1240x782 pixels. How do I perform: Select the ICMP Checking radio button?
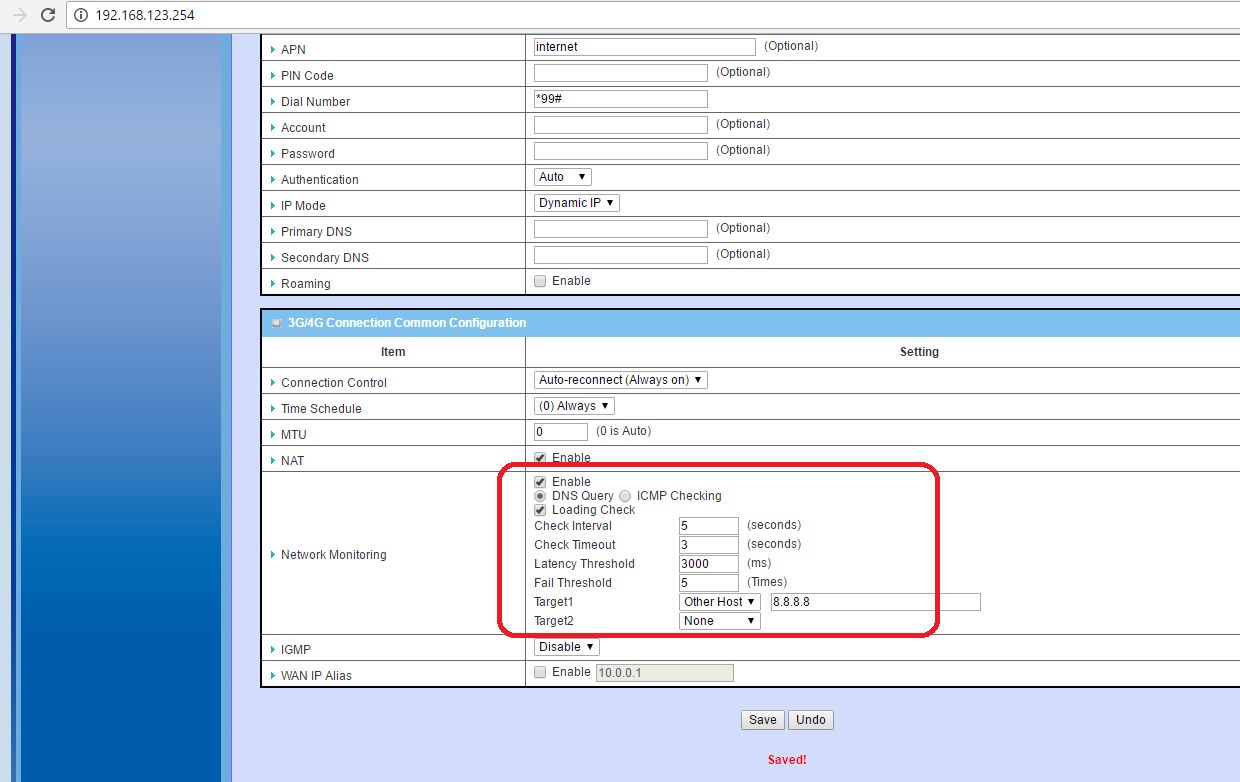(625, 496)
